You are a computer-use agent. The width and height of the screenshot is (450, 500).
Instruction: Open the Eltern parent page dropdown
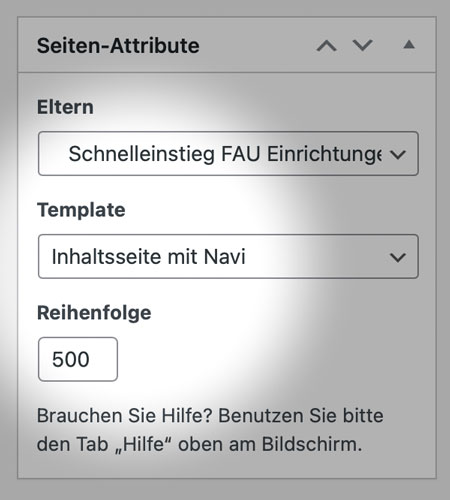point(228,154)
